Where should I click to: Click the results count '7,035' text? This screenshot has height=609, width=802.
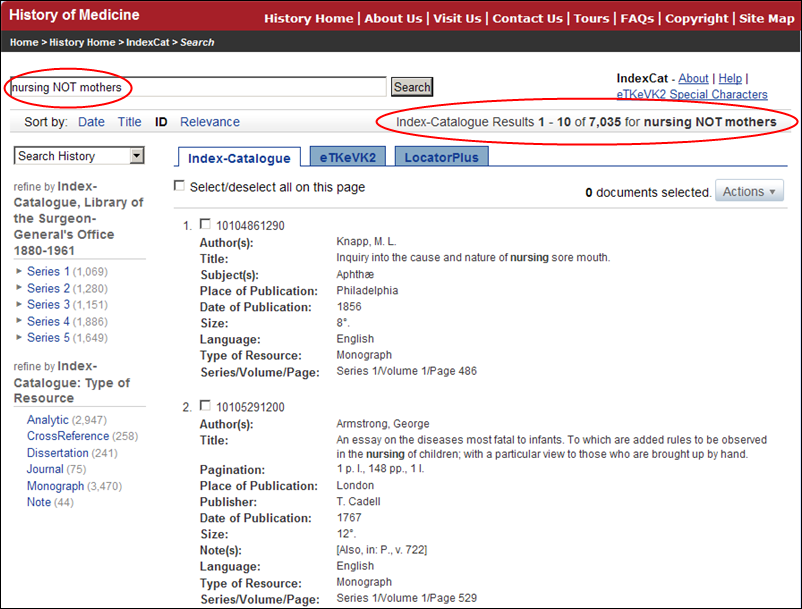coord(605,122)
